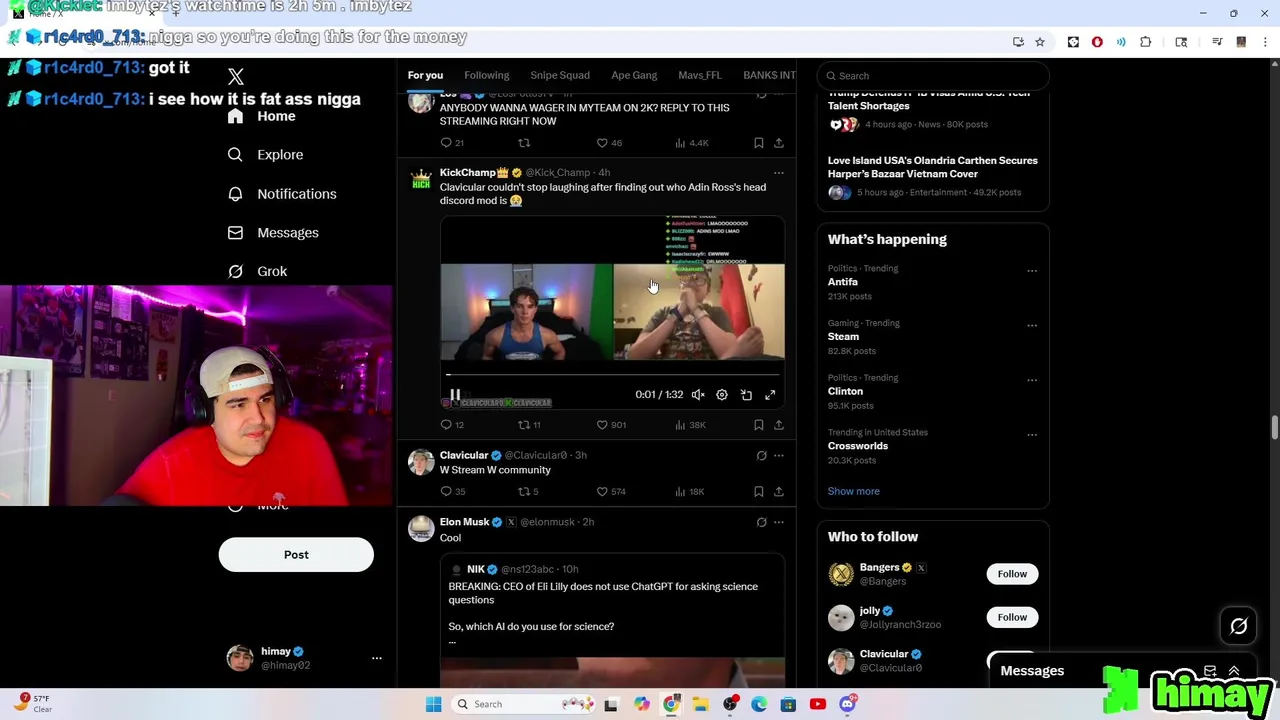Follow the jolly account
Viewport: 1280px width, 720px height.
tap(1012, 617)
